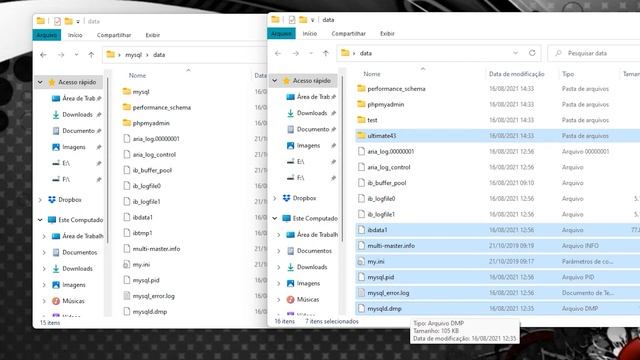Collapse Este Computador in right window
Viewport: 640px width, 360px height.
275,218
